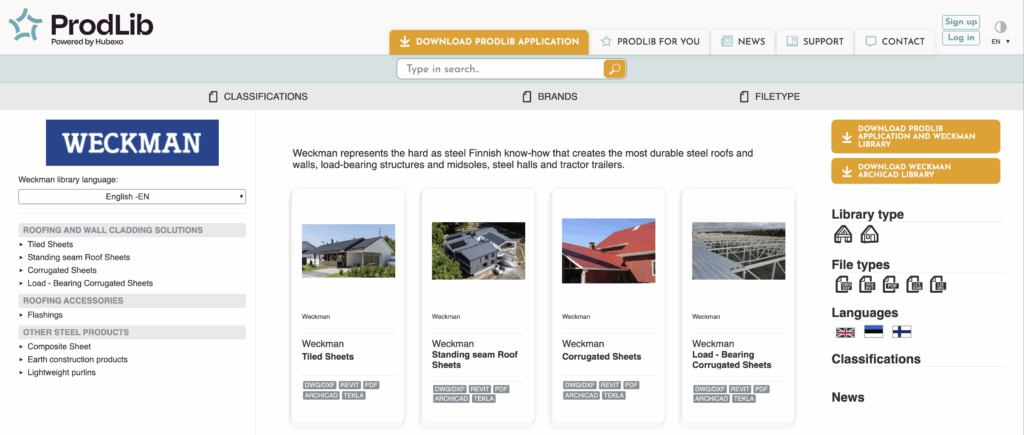Open the ProdLib For You tab
This screenshot has width=1024, height=435.
click(650, 41)
